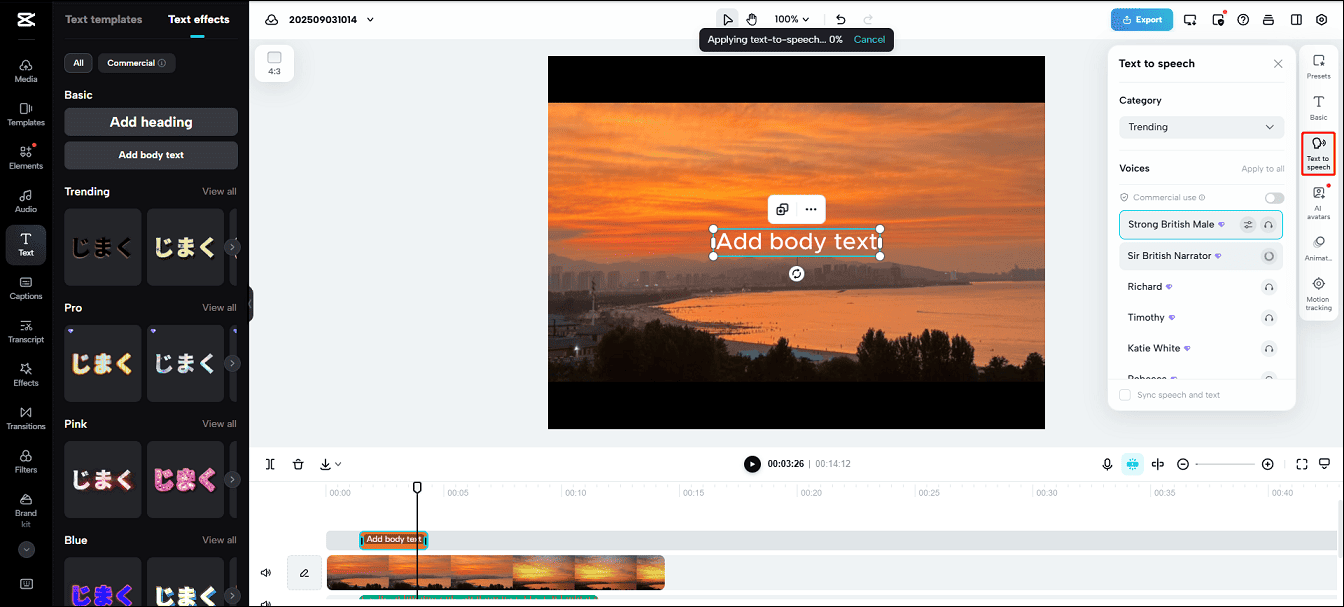Enable Sync speech and text checkbox
Image resolution: width=1344 pixels, height=607 pixels.
click(1125, 395)
